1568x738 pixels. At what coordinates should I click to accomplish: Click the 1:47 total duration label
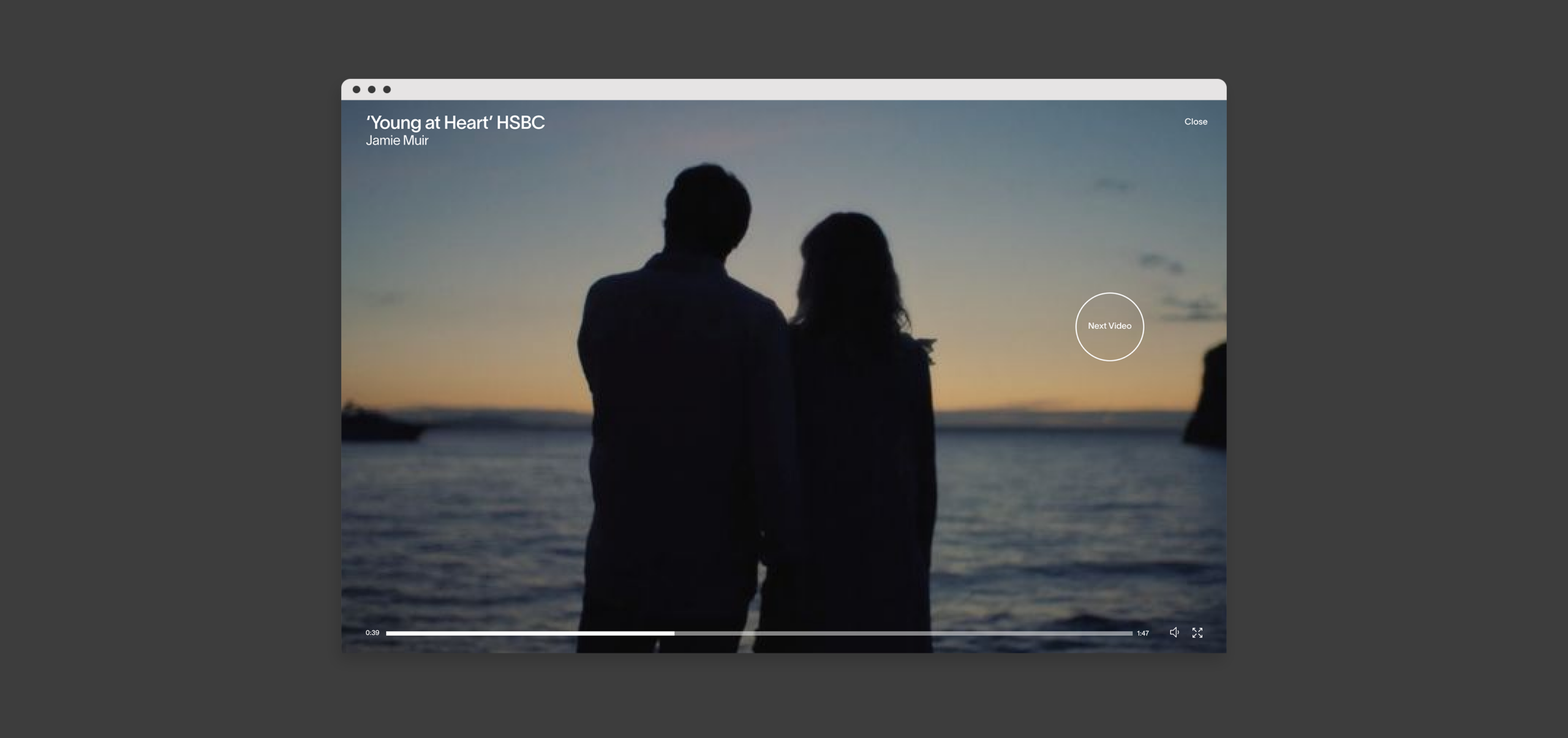tap(1142, 633)
